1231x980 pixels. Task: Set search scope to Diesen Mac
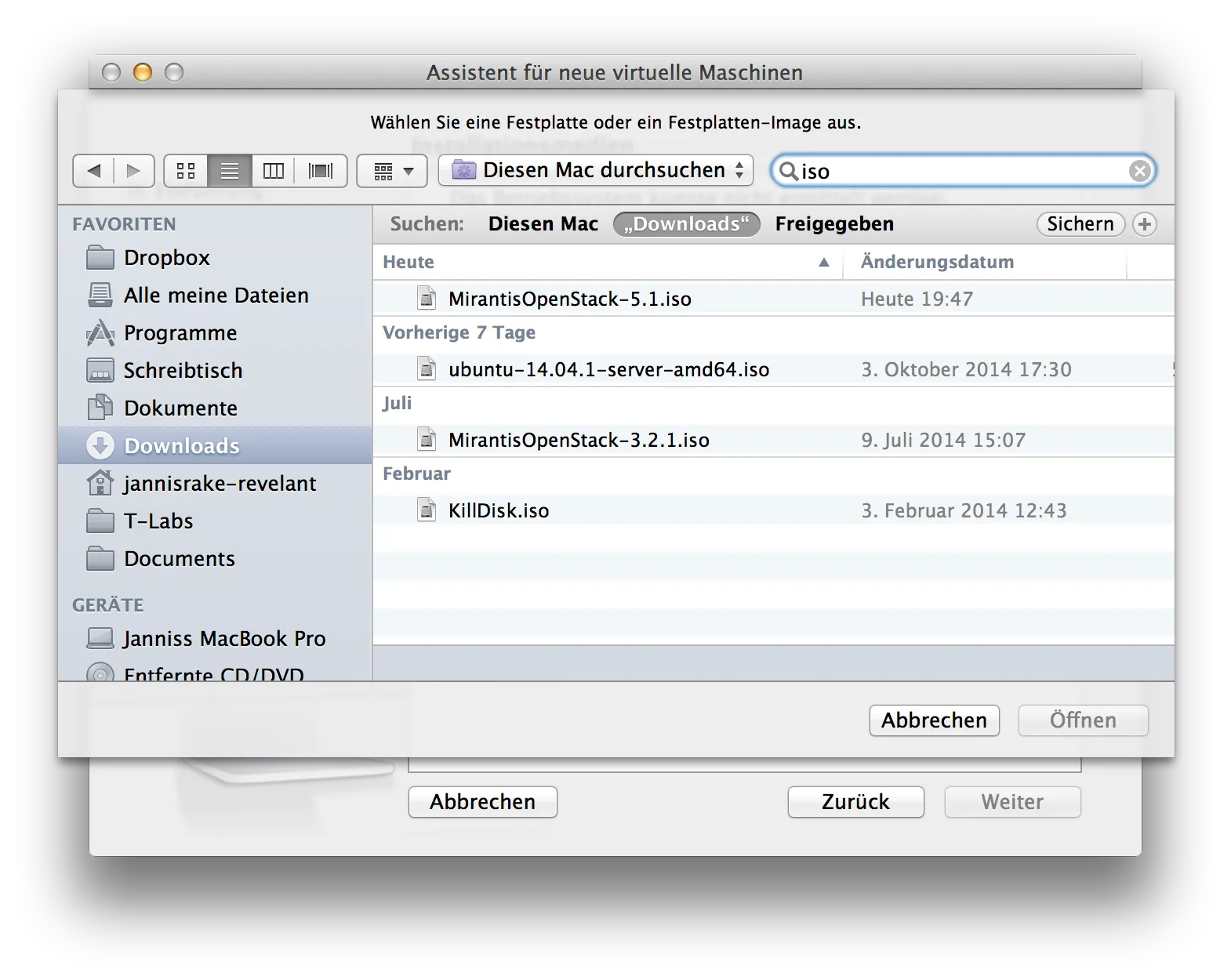[x=543, y=224]
